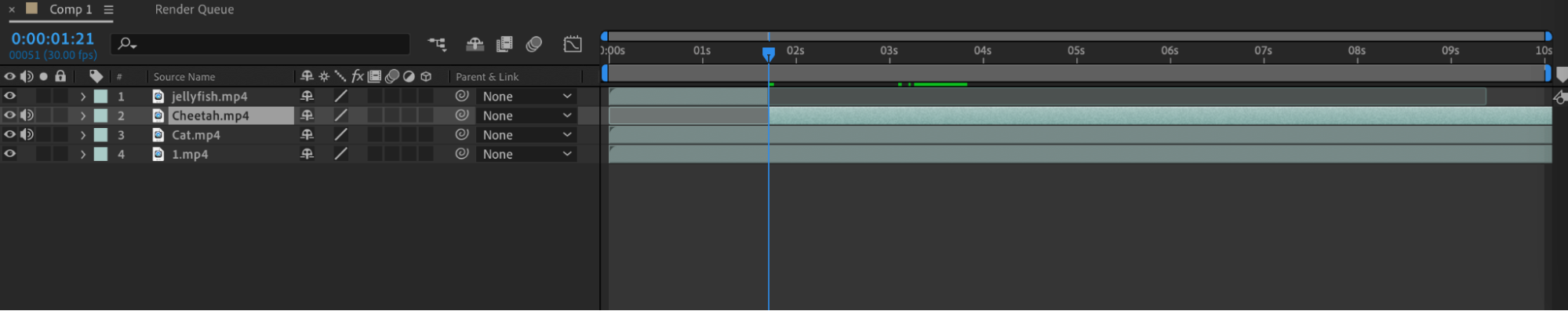Change the label color swatch of 1.mp4
This screenshot has width=1568, height=311.
(x=100, y=154)
